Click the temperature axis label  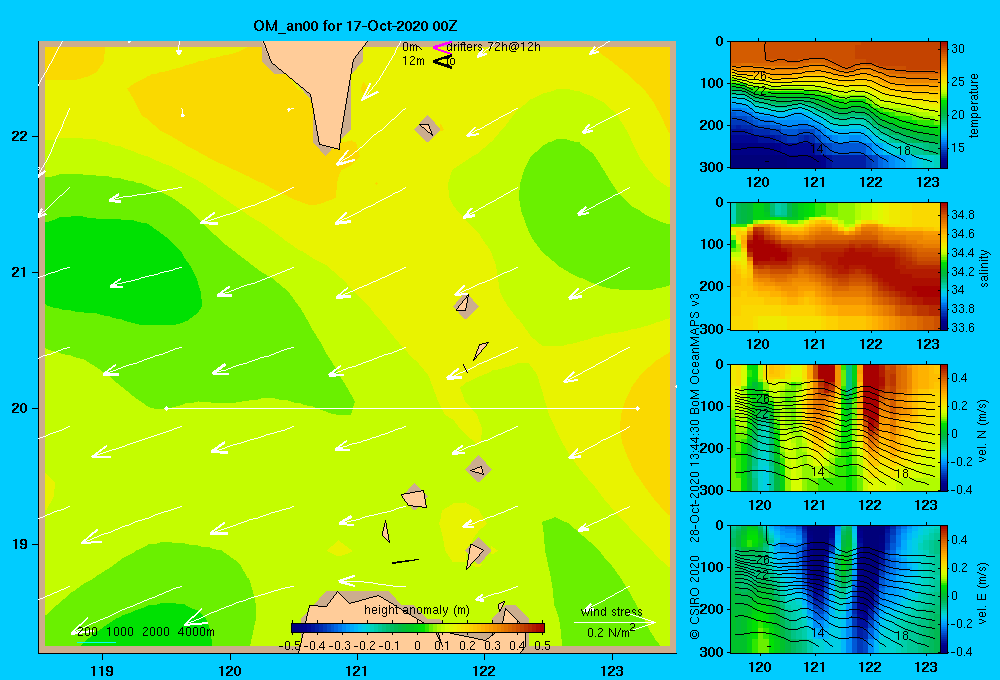[974, 105]
